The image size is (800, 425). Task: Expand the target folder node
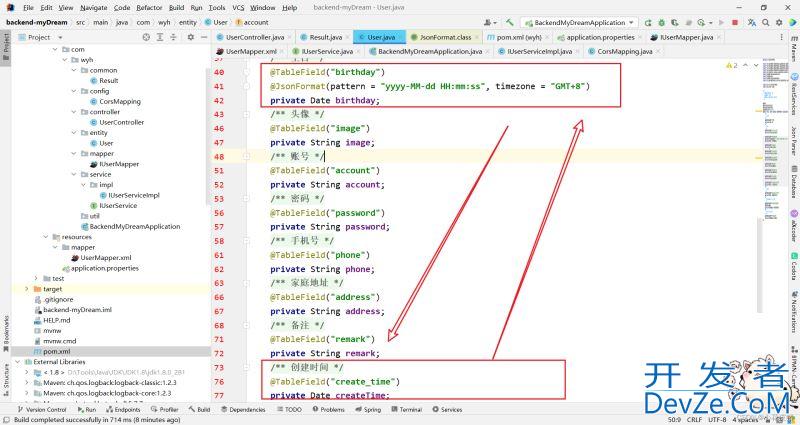(27, 289)
